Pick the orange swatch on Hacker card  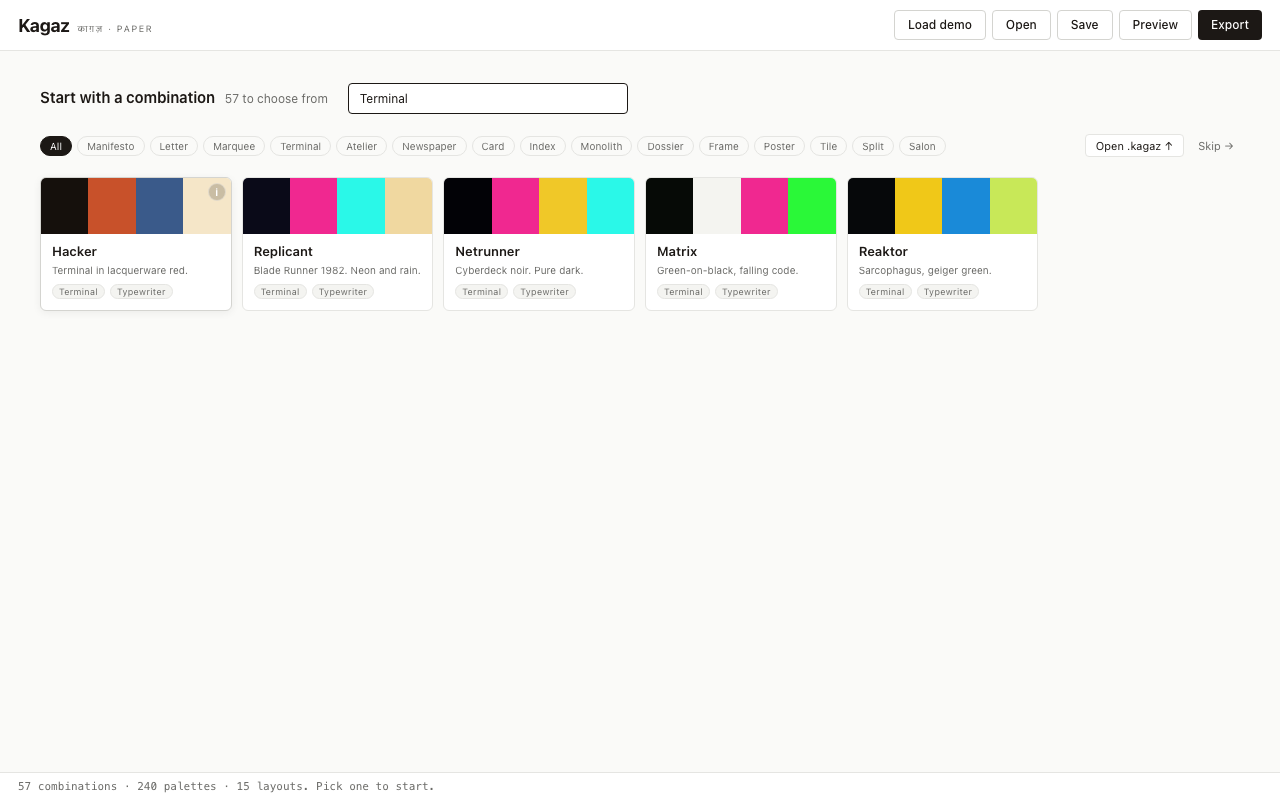click(x=112, y=206)
